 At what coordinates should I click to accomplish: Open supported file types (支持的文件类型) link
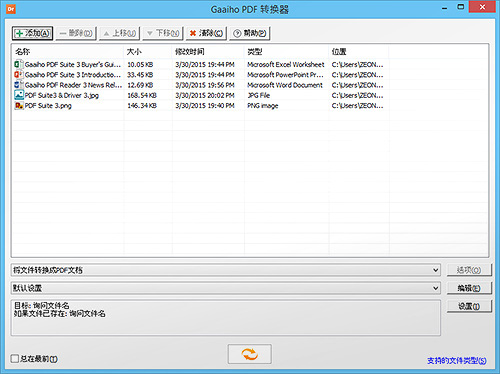(457, 360)
